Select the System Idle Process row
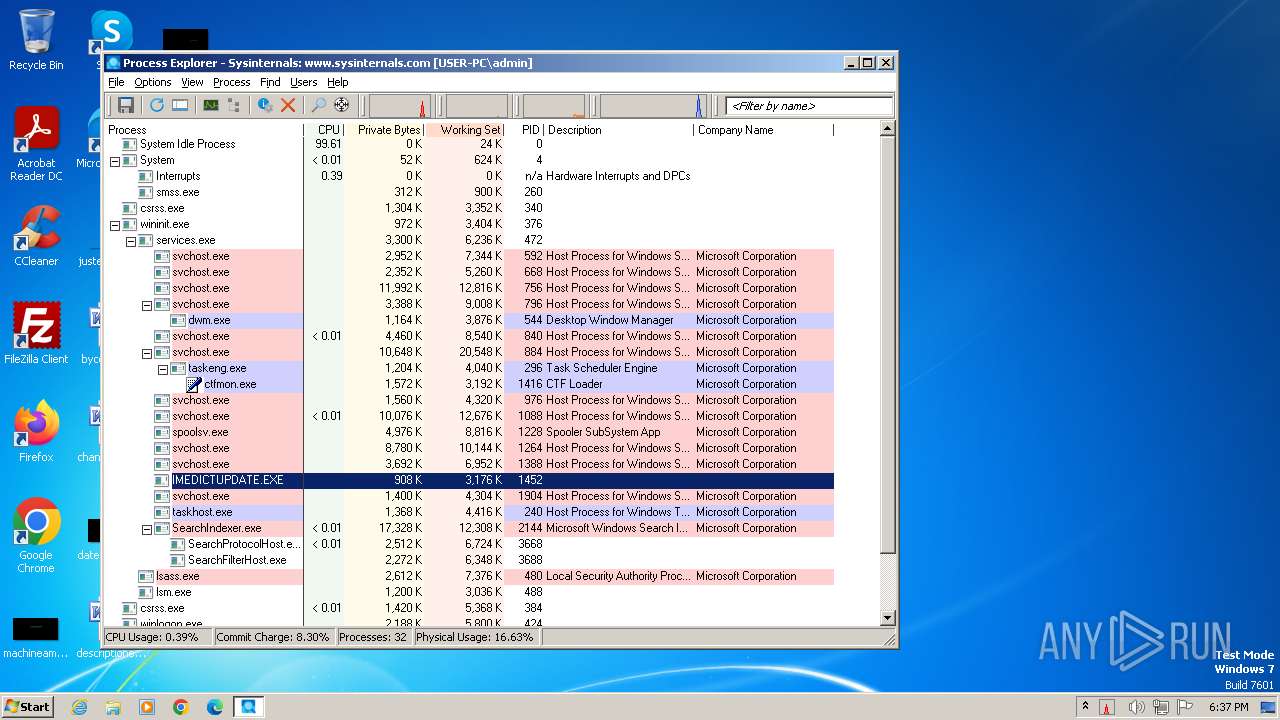Viewport: 1280px width, 720px height. pyautogui.click(x=469, y=144)
